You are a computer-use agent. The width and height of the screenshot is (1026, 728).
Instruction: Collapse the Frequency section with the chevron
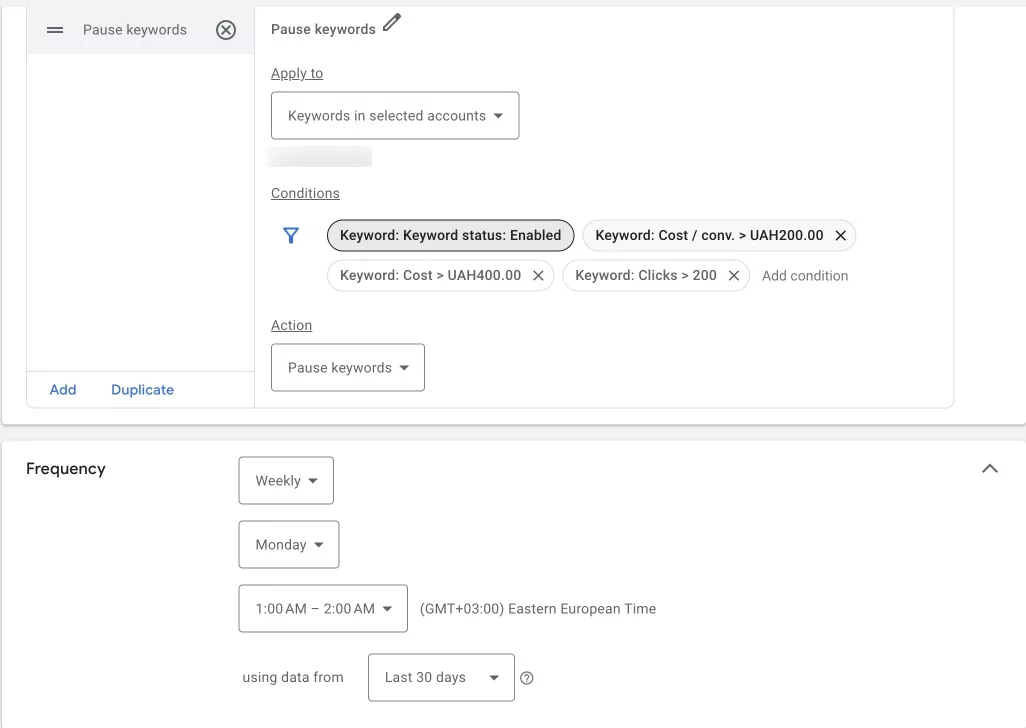tap(989, 468)
